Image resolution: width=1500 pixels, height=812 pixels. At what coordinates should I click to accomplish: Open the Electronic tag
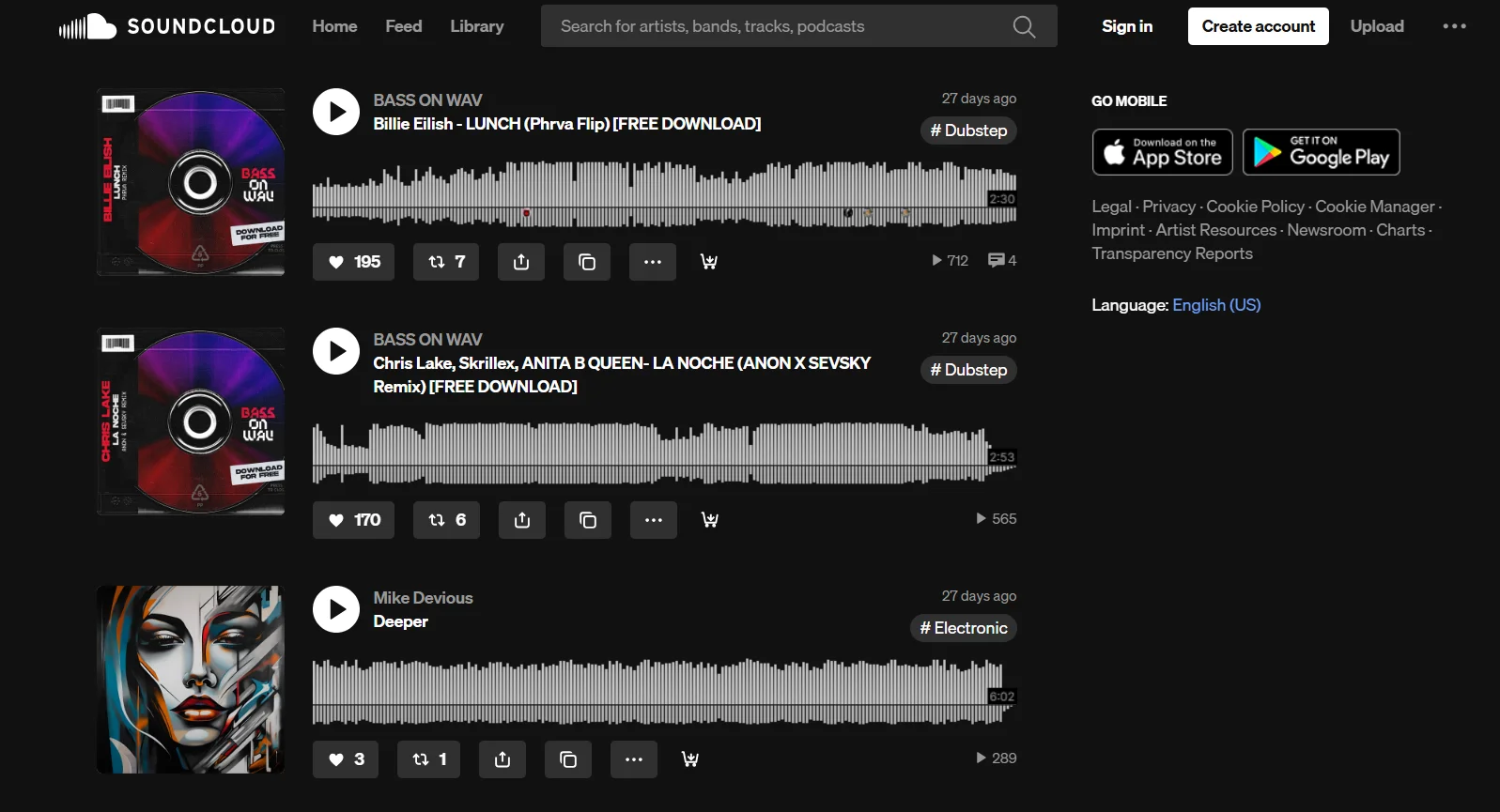(964, 628)
